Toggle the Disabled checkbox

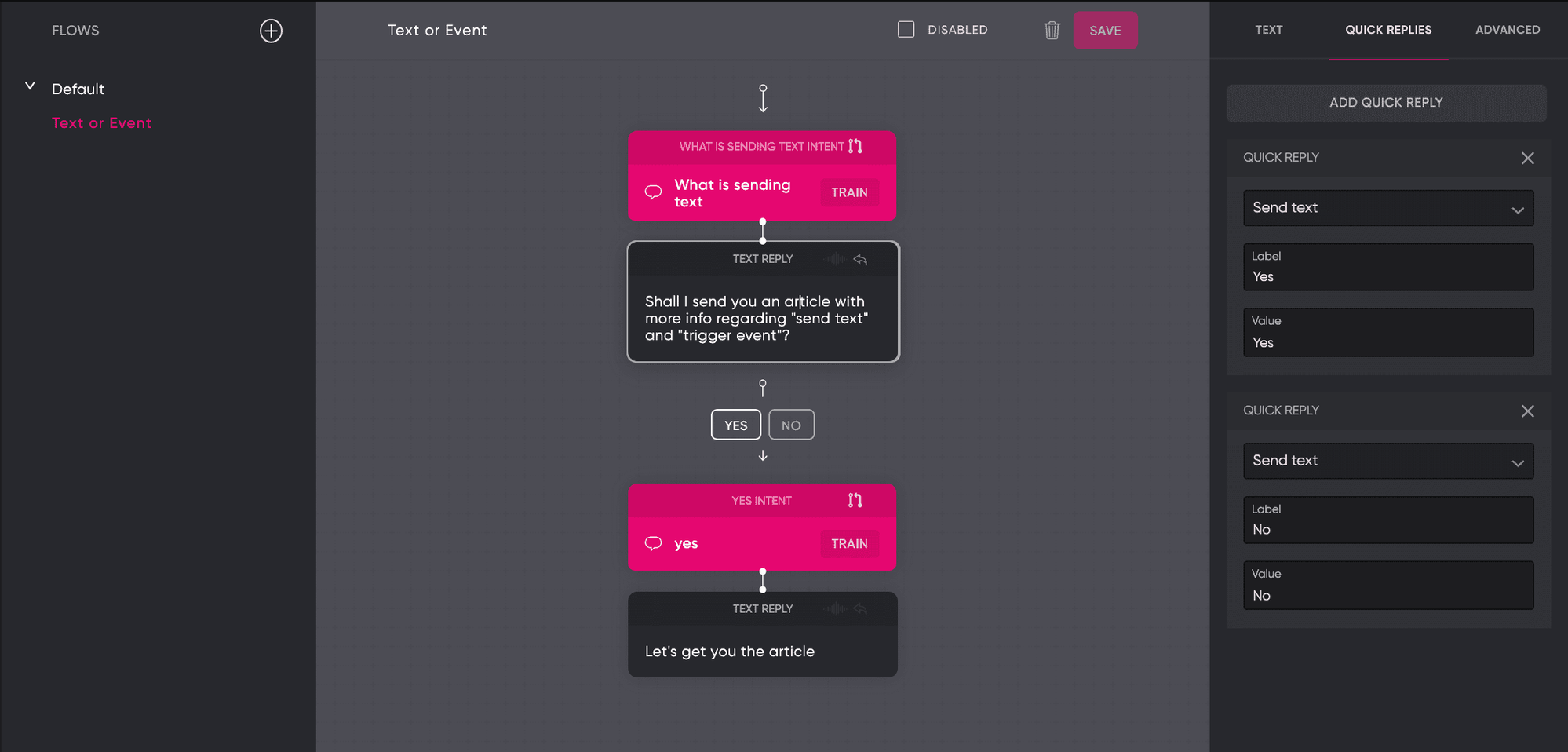coord(906,30)
